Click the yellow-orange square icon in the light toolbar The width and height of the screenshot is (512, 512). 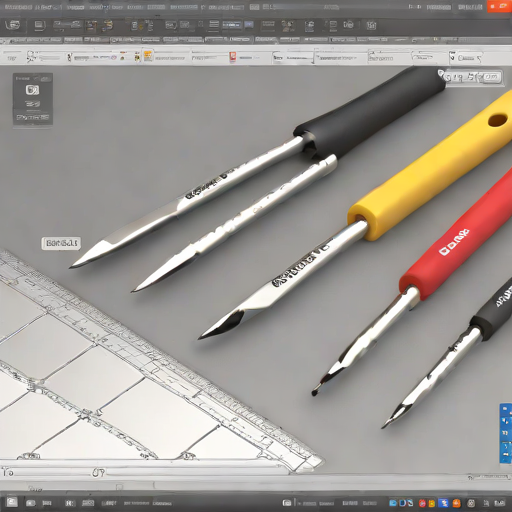148,55
